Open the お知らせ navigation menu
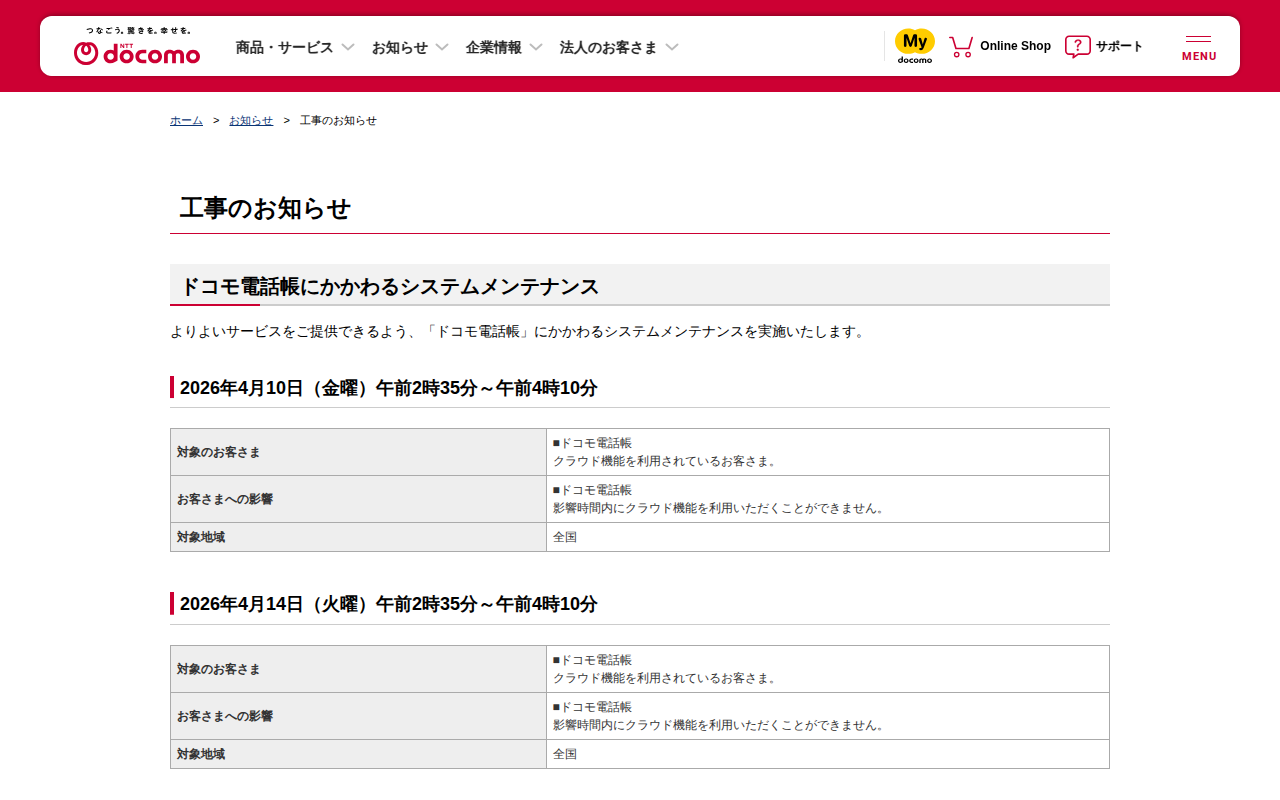 pos(400,47)
